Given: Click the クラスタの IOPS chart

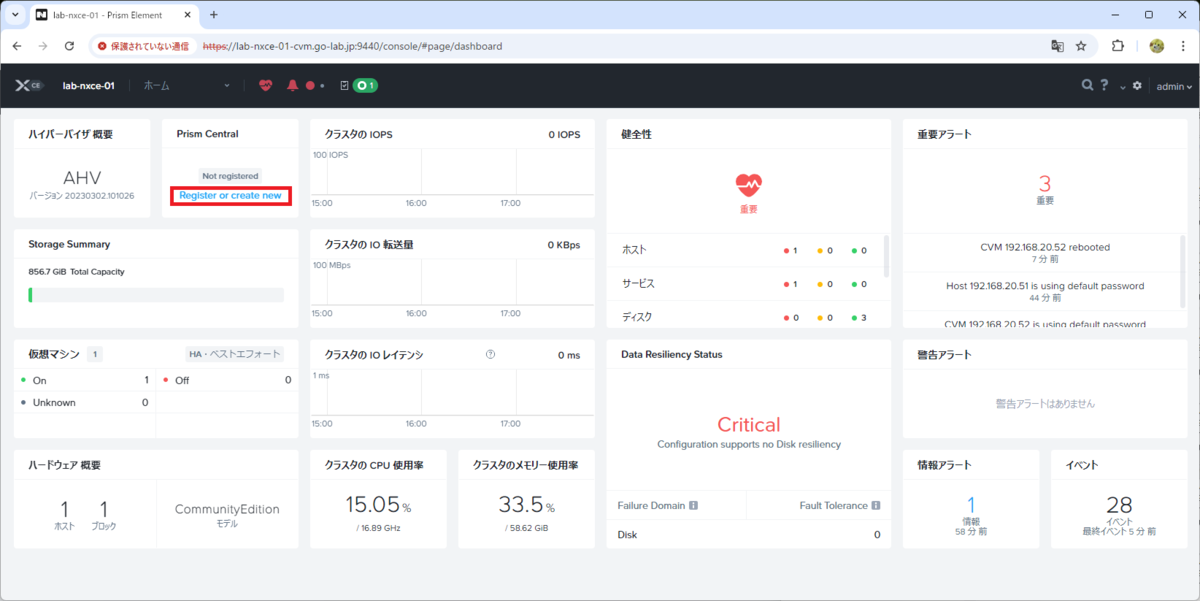Looking at the screenshot, I should tap(452, 172).
